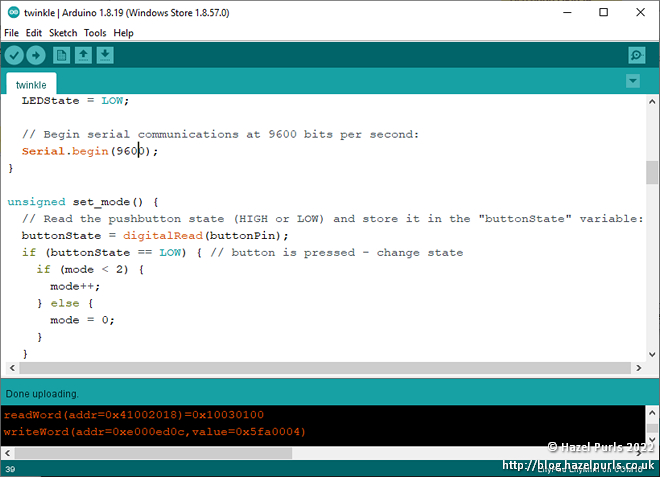Click console scrollbar up arrow
Image resolution: width=660 pixels, height=477 pixels.
tap(652, 413)
